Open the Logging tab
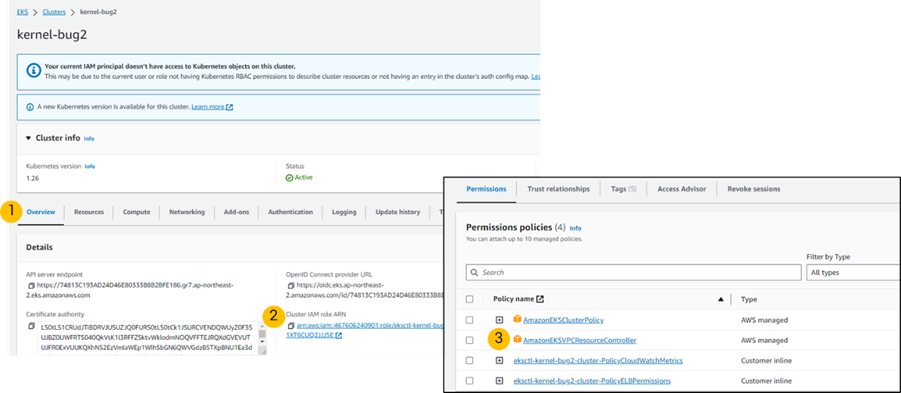The image size is (901, 393). point(344,212)
